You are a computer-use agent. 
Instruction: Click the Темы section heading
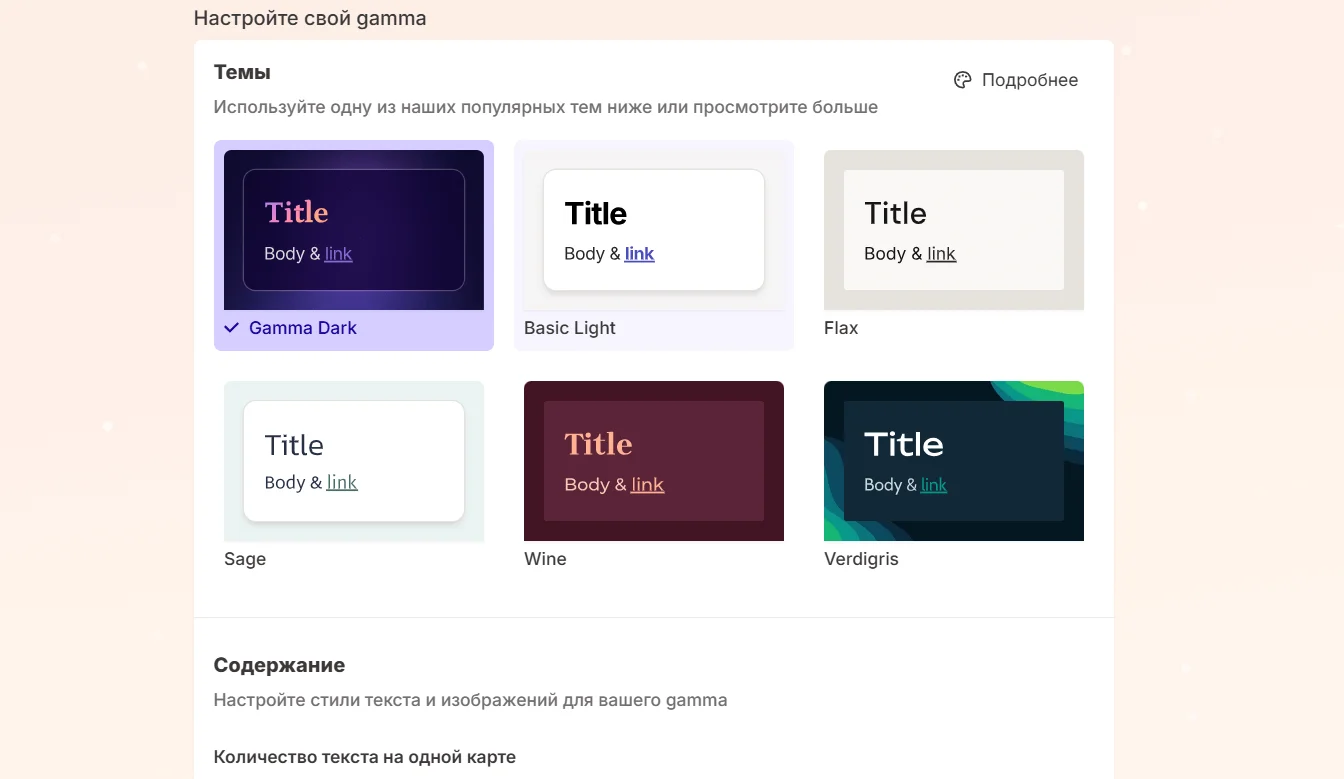(242, 72)
